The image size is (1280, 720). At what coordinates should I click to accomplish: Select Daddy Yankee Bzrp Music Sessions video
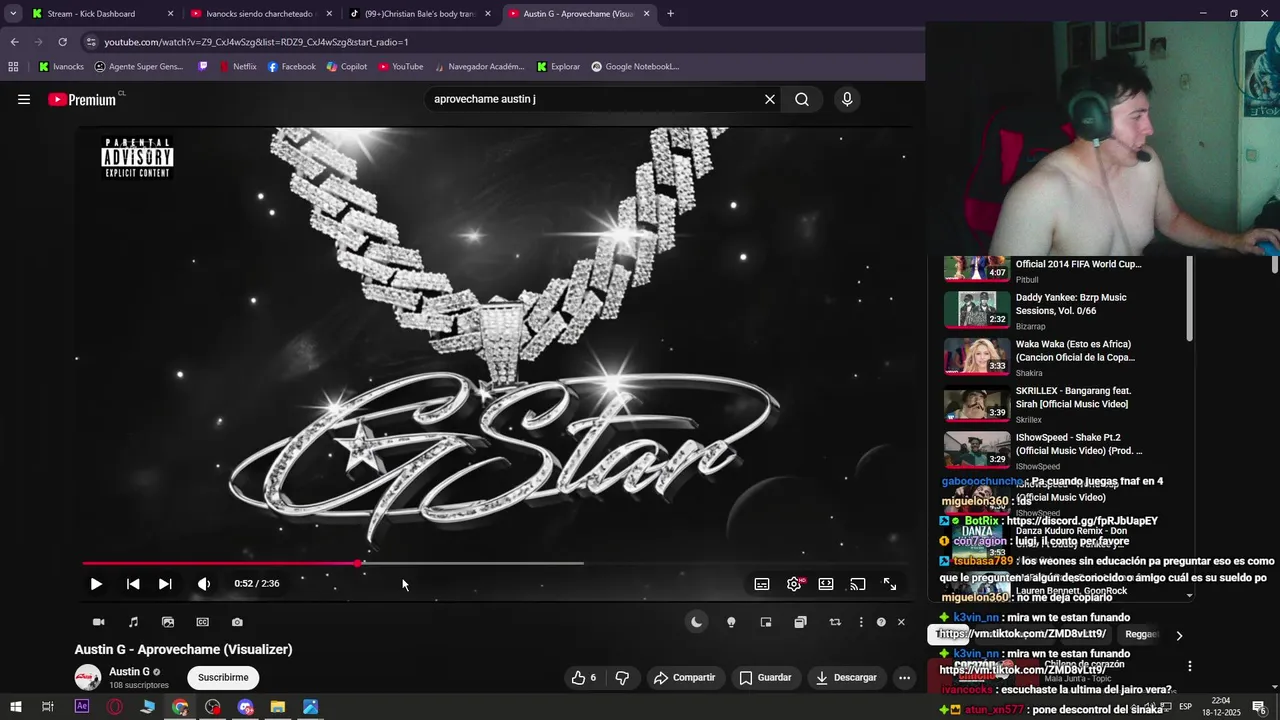point(1060,309)
